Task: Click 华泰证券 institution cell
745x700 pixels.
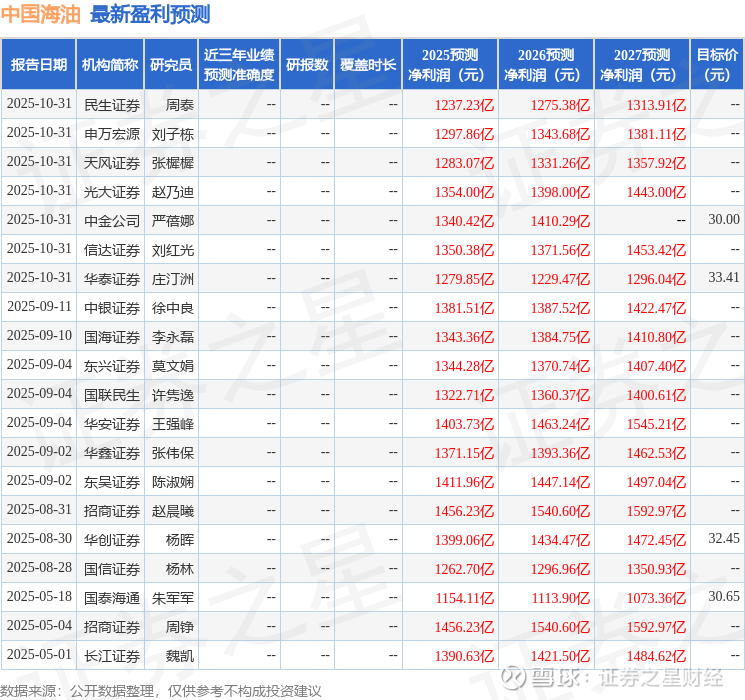Action: [x=112, y=279]
